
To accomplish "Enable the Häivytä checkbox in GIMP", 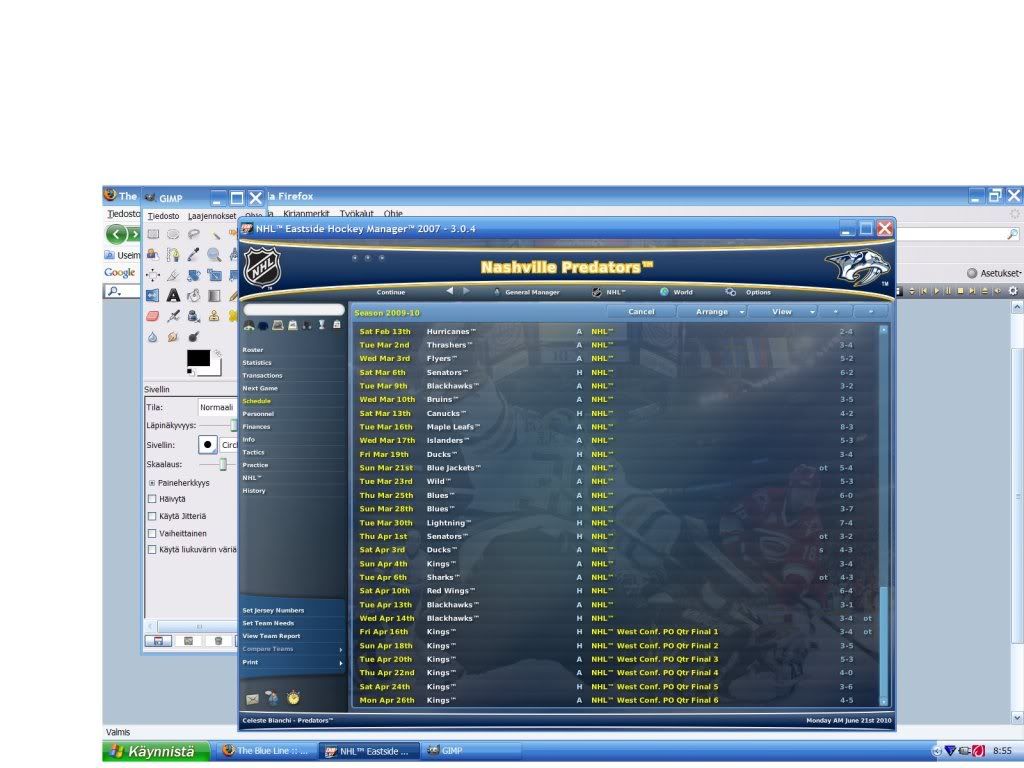I will coord(152,499).
